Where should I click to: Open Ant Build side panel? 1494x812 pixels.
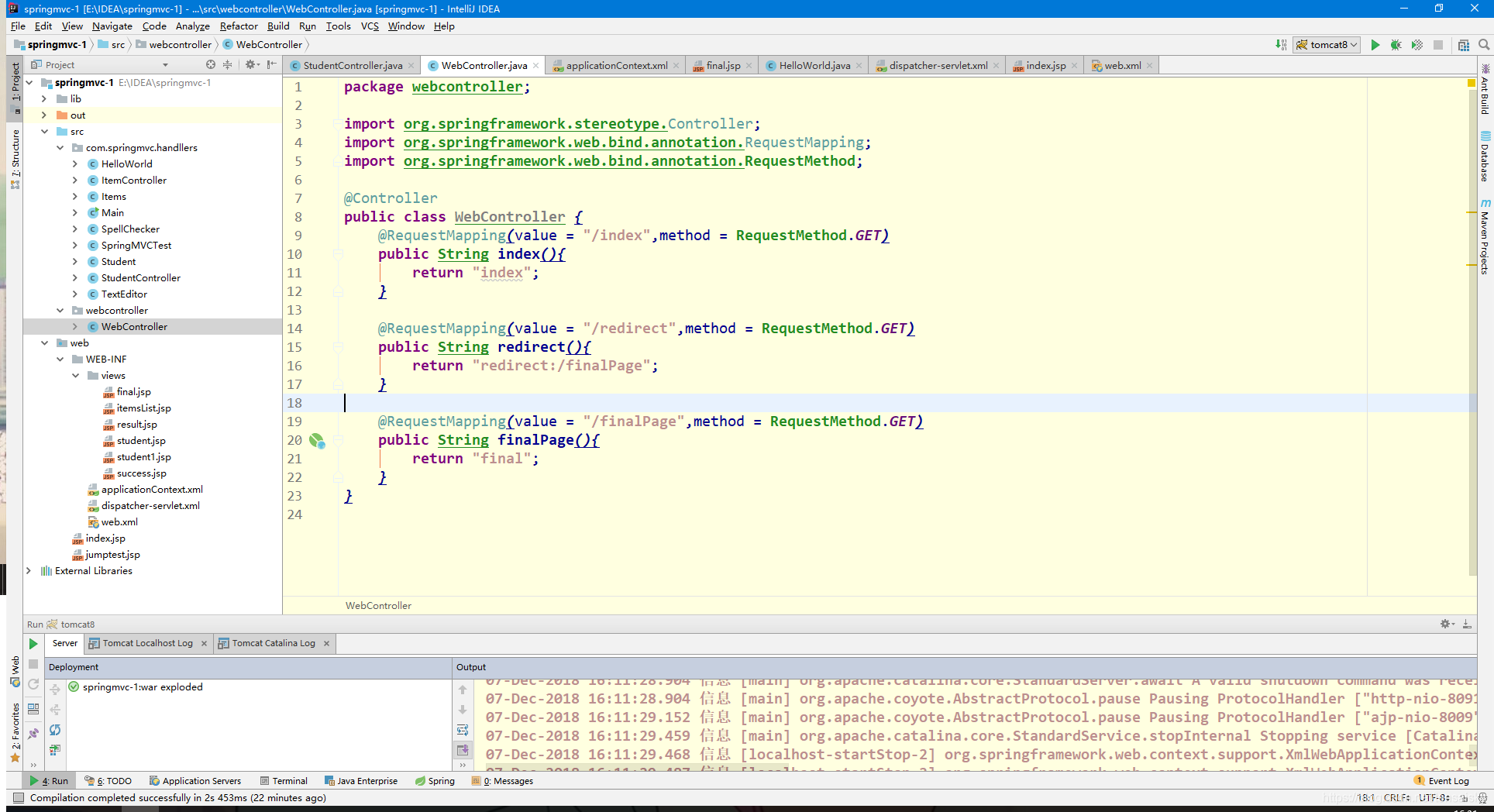tap(1485, 89)
